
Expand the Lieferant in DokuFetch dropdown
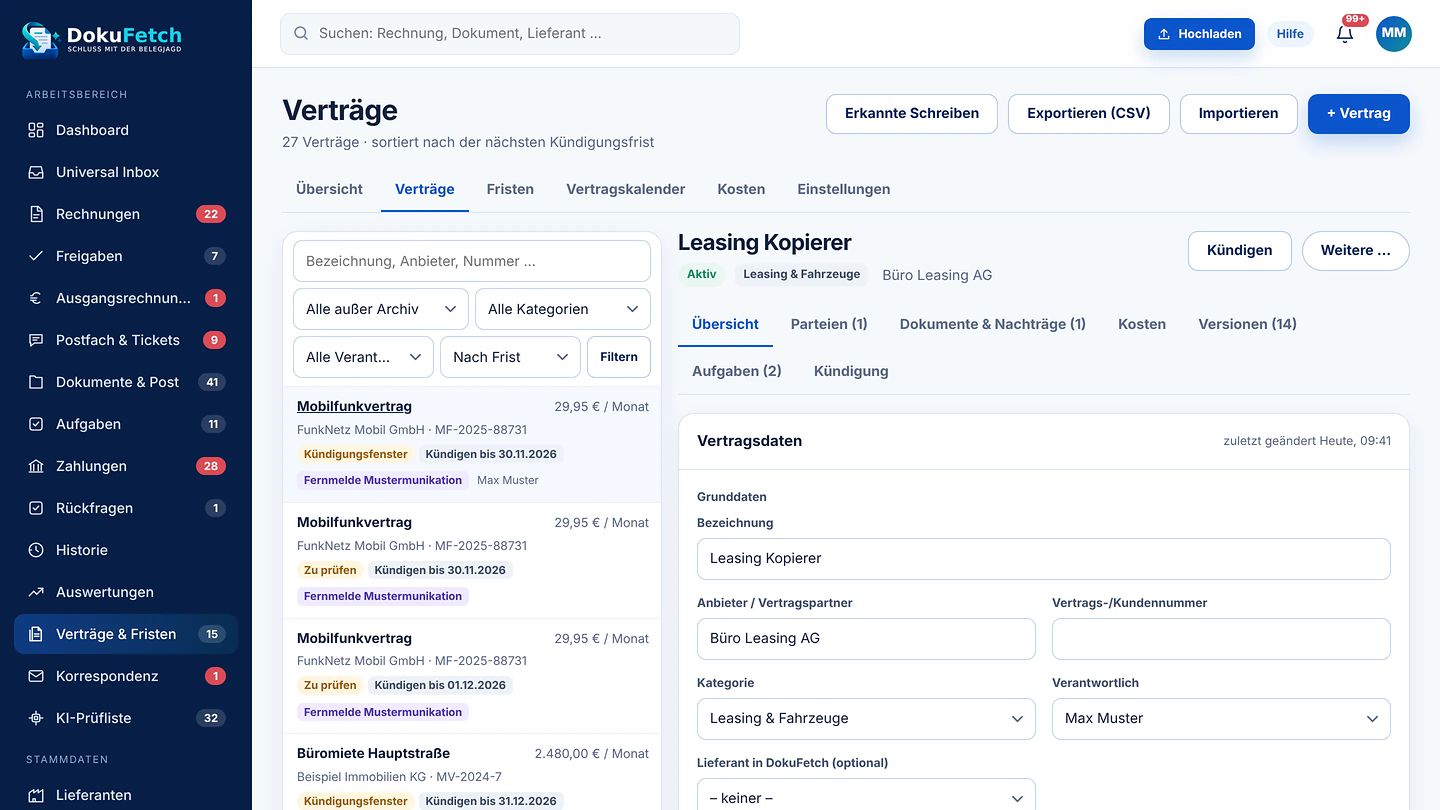866,797
